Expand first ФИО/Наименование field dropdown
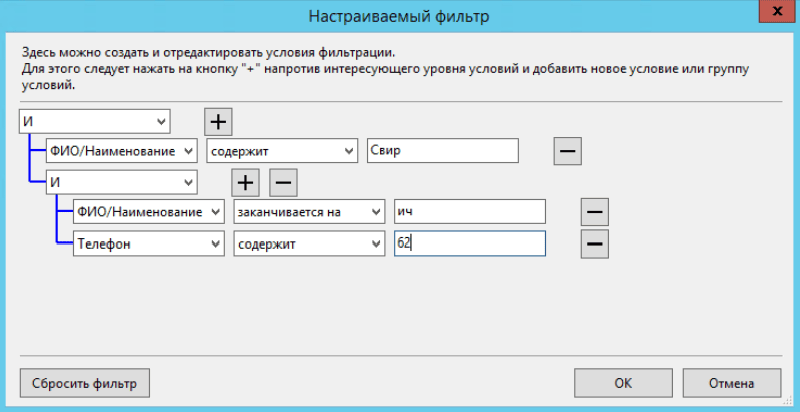Image resolution: width=800 pixels, height=412 pixels. (122, 151)
